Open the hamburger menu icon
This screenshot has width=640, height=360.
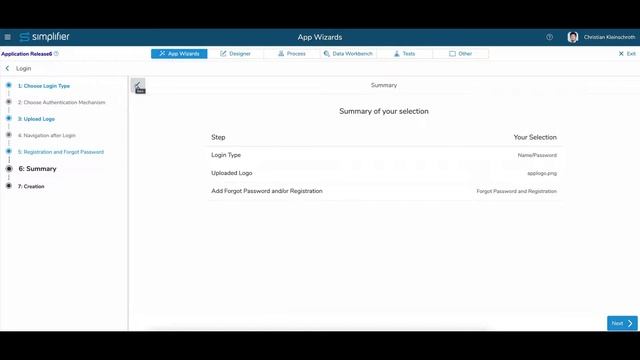tap(7, 37)
